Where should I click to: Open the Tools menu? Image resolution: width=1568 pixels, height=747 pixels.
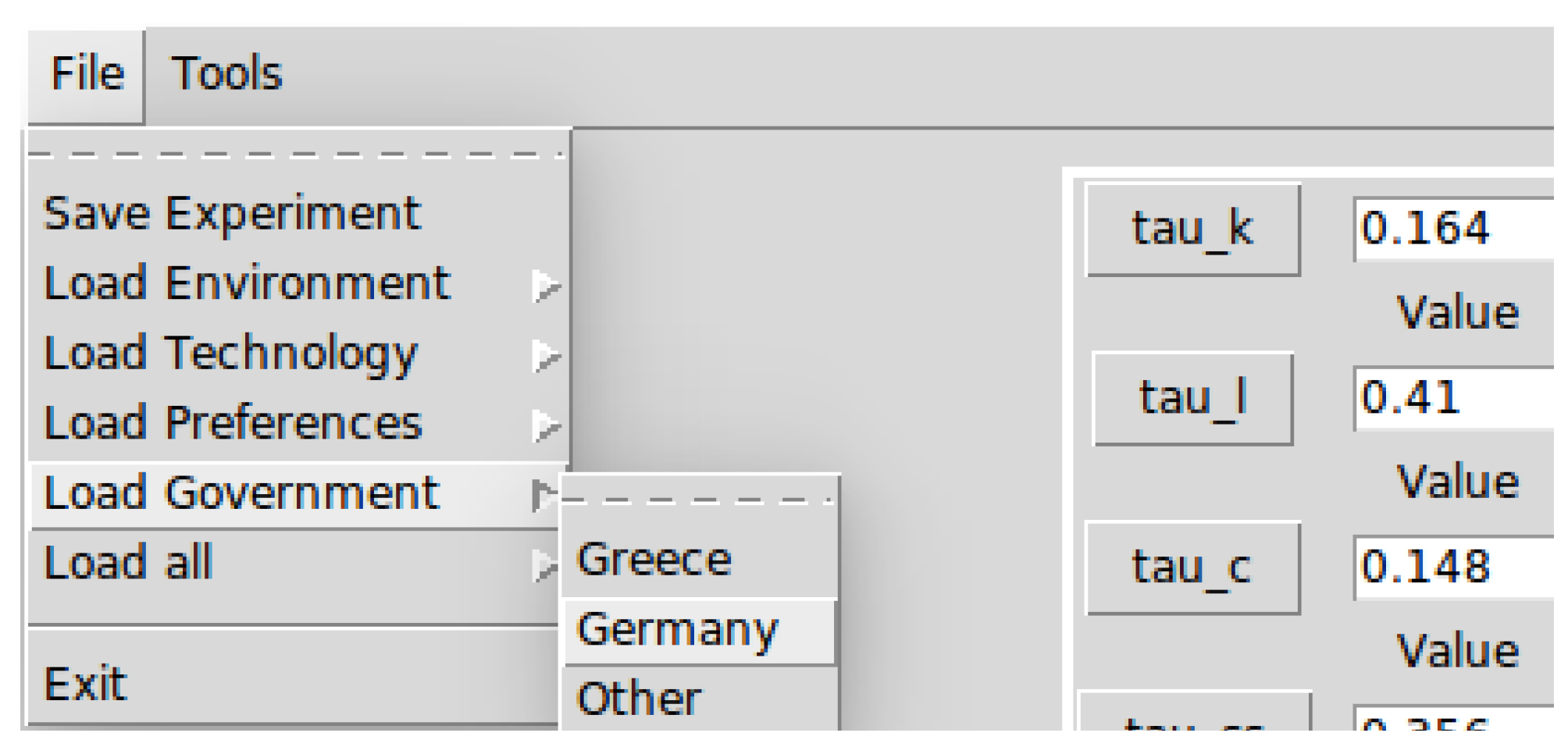pos(226,75)
